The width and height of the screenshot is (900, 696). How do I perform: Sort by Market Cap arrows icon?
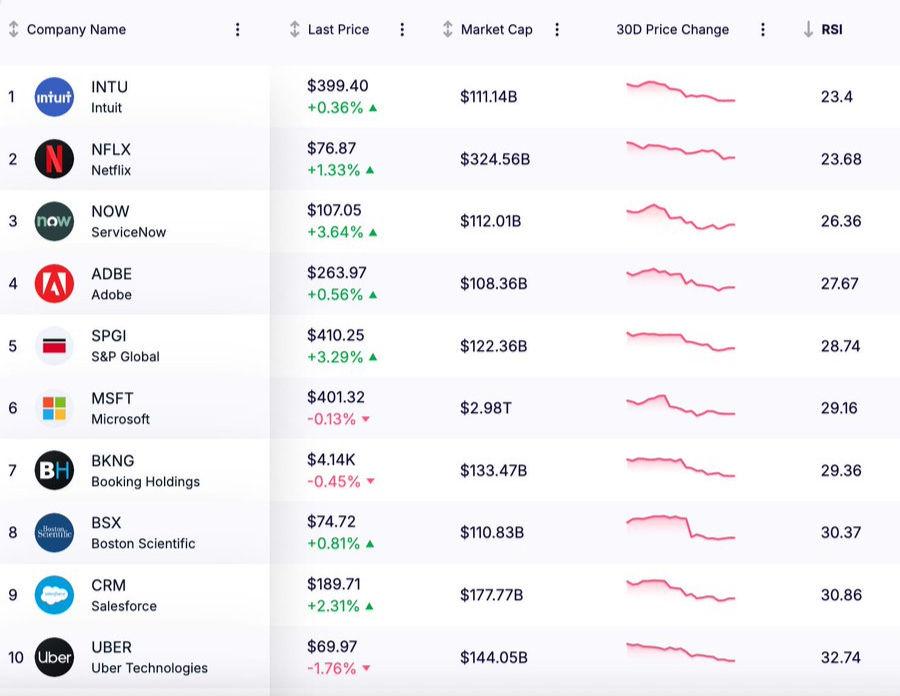(x=448, y=29)
